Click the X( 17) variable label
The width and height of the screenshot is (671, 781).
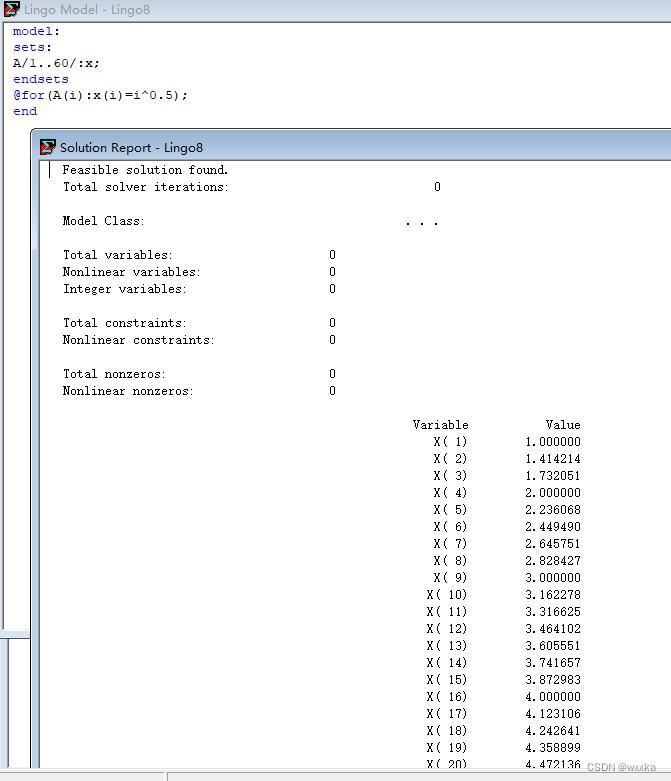coord(446,714)
